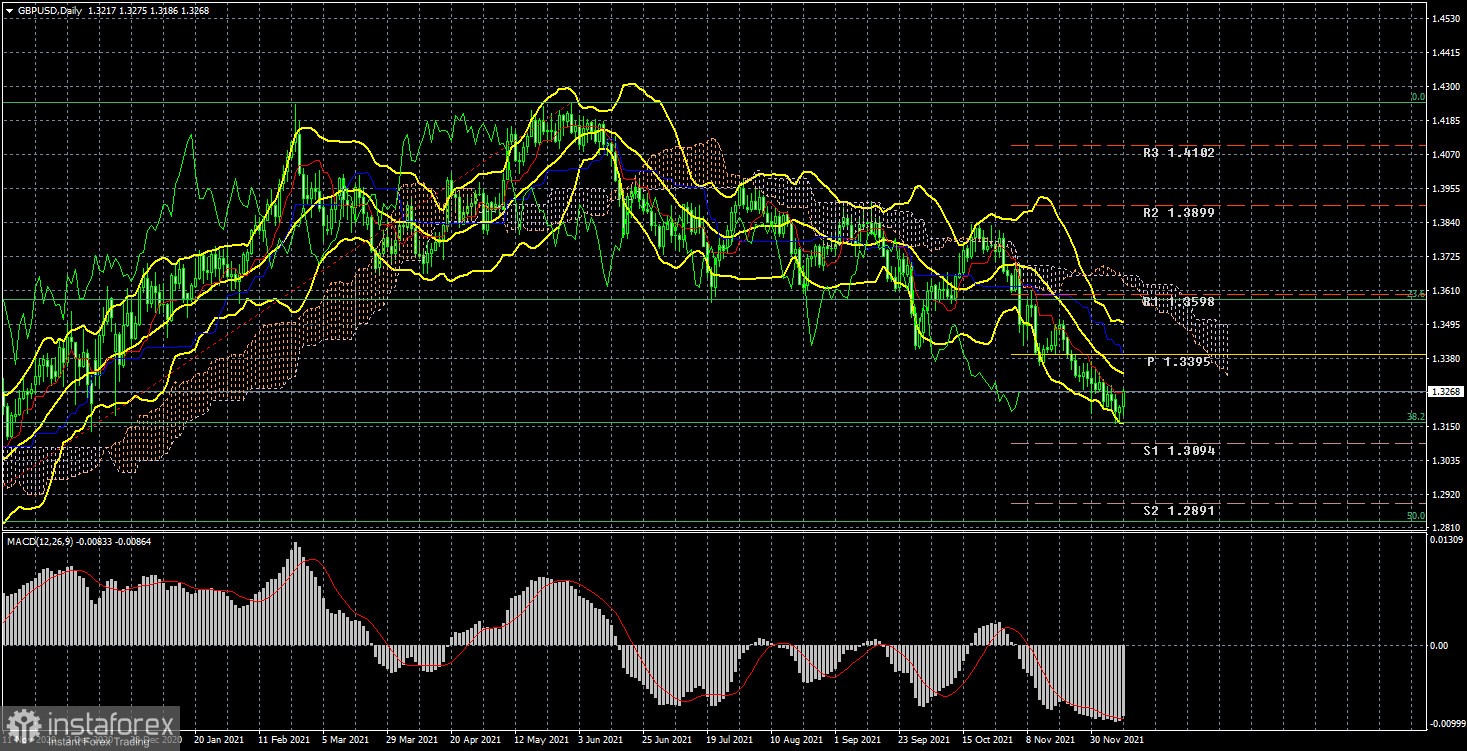Click the 1.2920 price axis value
1467x751 pixels.
pos(1446,495)
